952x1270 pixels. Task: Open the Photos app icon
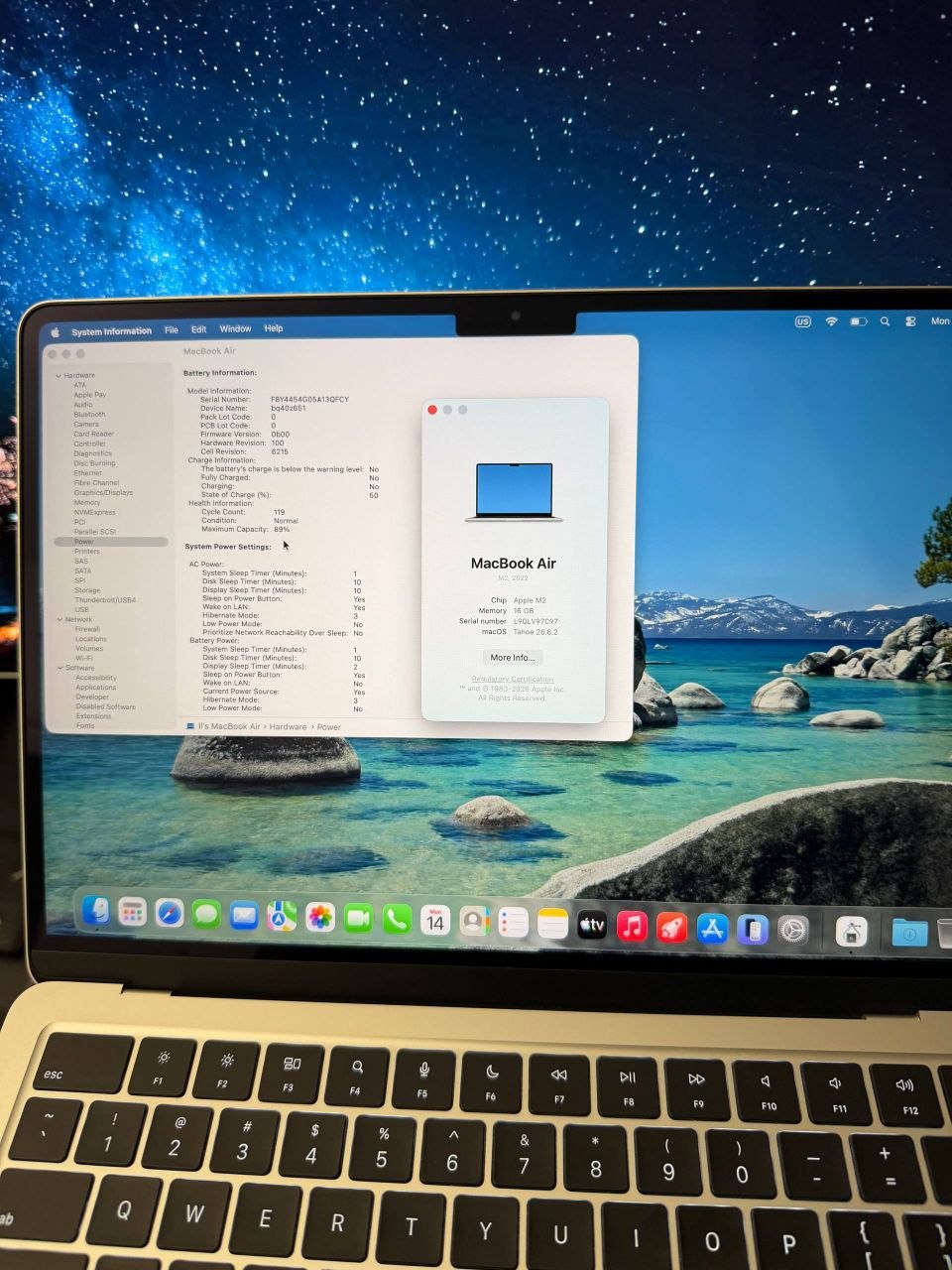pos(319,917)
